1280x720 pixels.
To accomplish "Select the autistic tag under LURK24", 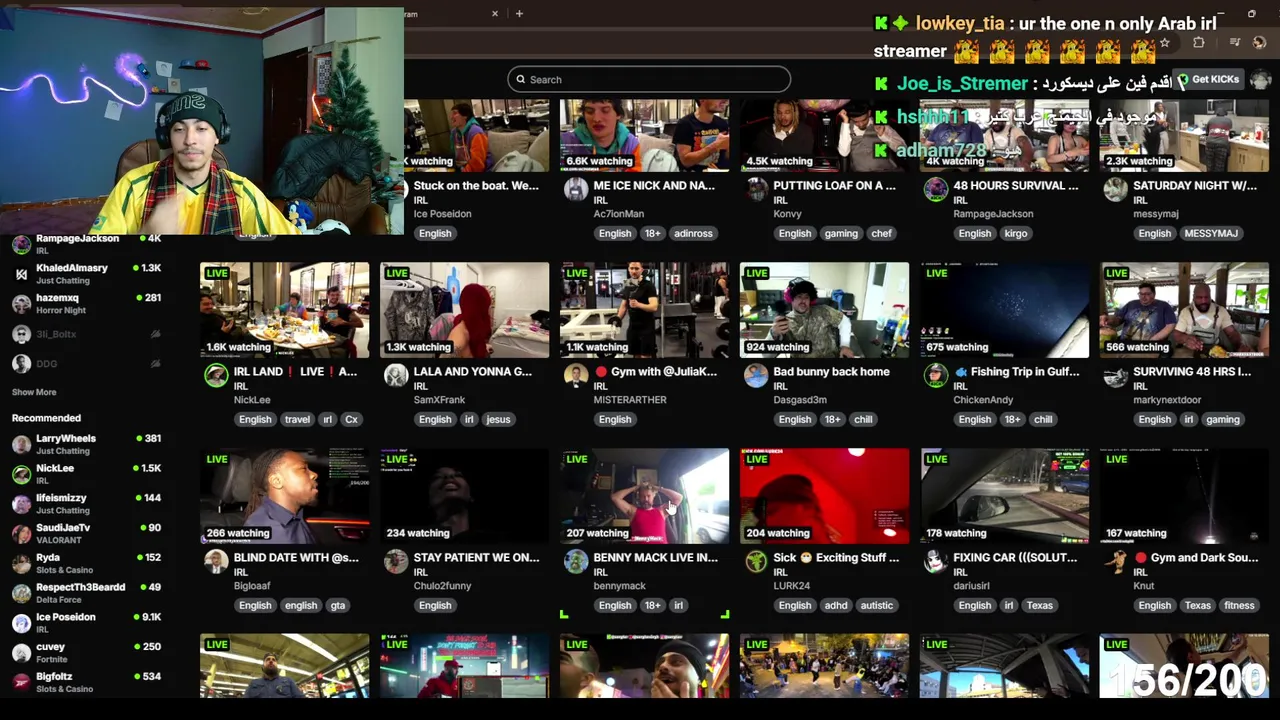I will pyautogui.click(x=877, y=605).
